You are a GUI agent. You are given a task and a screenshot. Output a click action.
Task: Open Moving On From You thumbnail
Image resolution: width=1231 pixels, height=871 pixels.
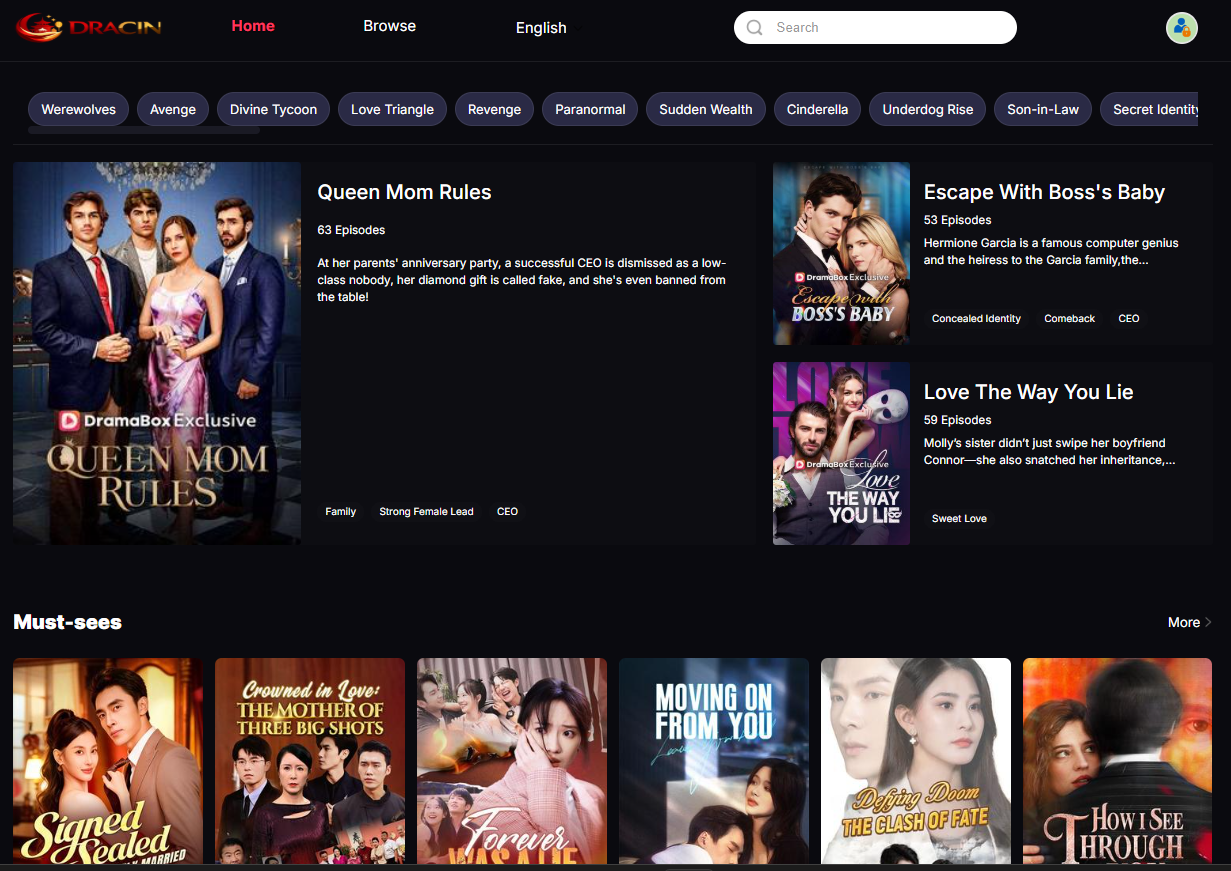pyautogui.click(x=713, y=760)
